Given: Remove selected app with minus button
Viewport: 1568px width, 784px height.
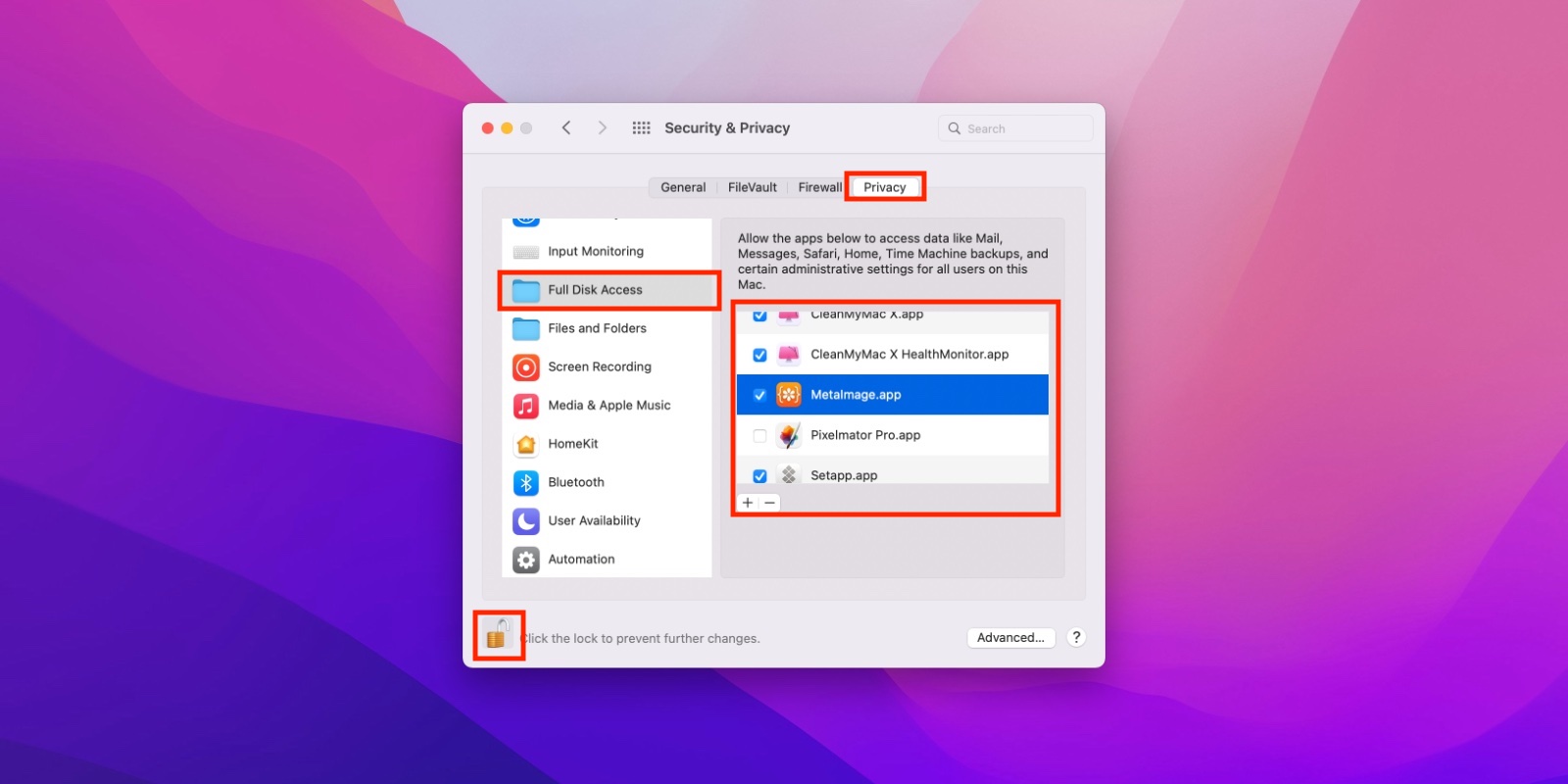Looking at the screenshot, I should (770, 503).
